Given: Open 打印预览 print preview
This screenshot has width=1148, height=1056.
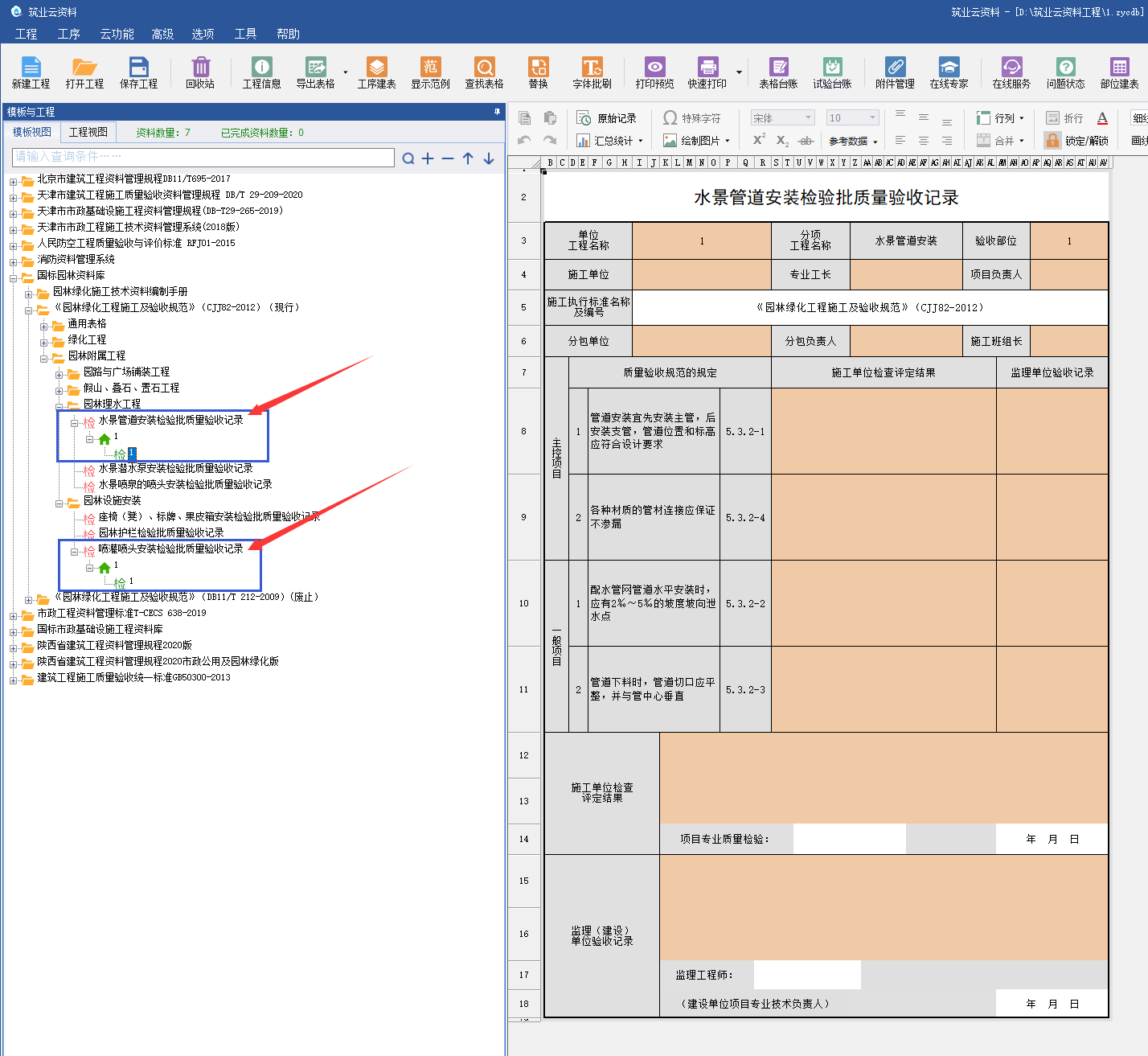Looking at the screenshot, I should coord(654,72).
